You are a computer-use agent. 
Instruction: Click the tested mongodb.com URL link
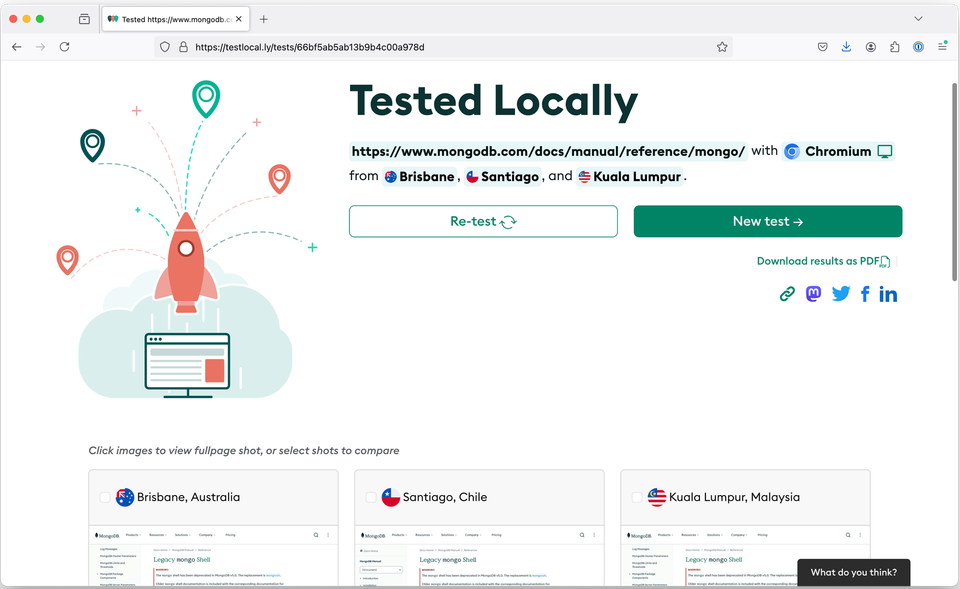click(x=548, y=151)
